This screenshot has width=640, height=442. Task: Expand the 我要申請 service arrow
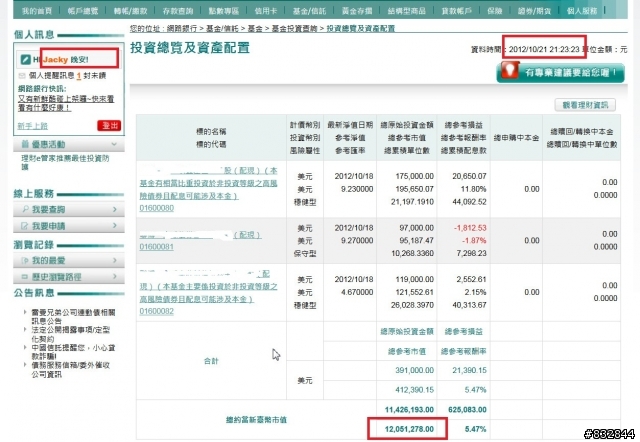pyautogui.click(x=114, y=226)
